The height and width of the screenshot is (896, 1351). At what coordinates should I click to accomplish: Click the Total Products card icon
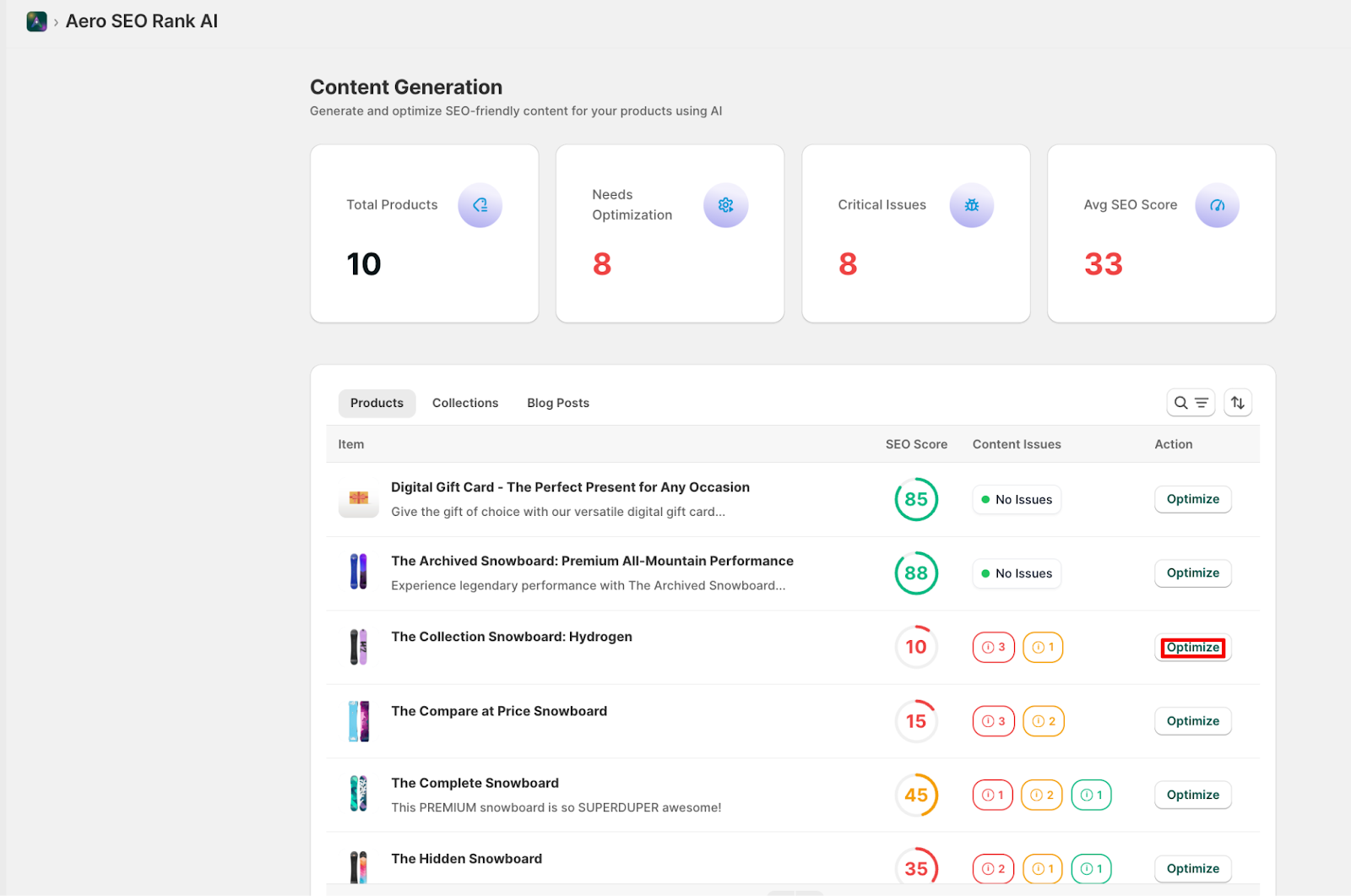click(x=480, y=205)
